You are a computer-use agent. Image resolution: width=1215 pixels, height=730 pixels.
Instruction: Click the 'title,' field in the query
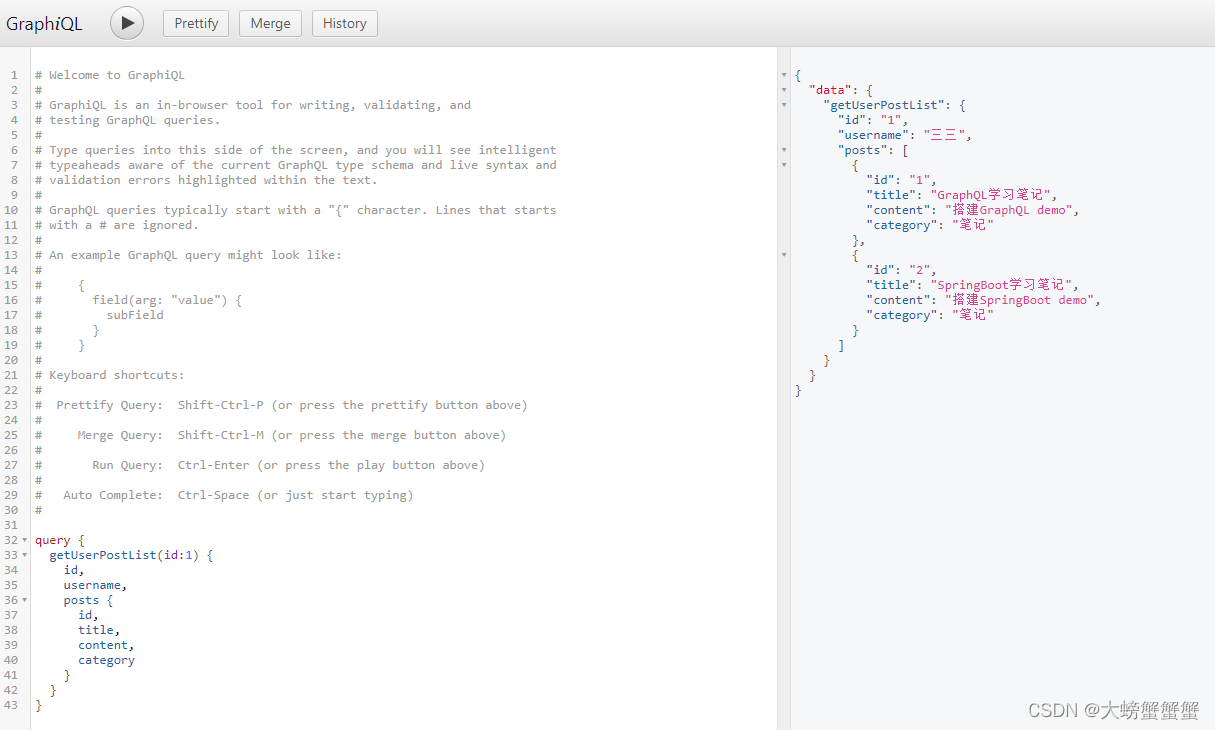click(x=99, y=630)
